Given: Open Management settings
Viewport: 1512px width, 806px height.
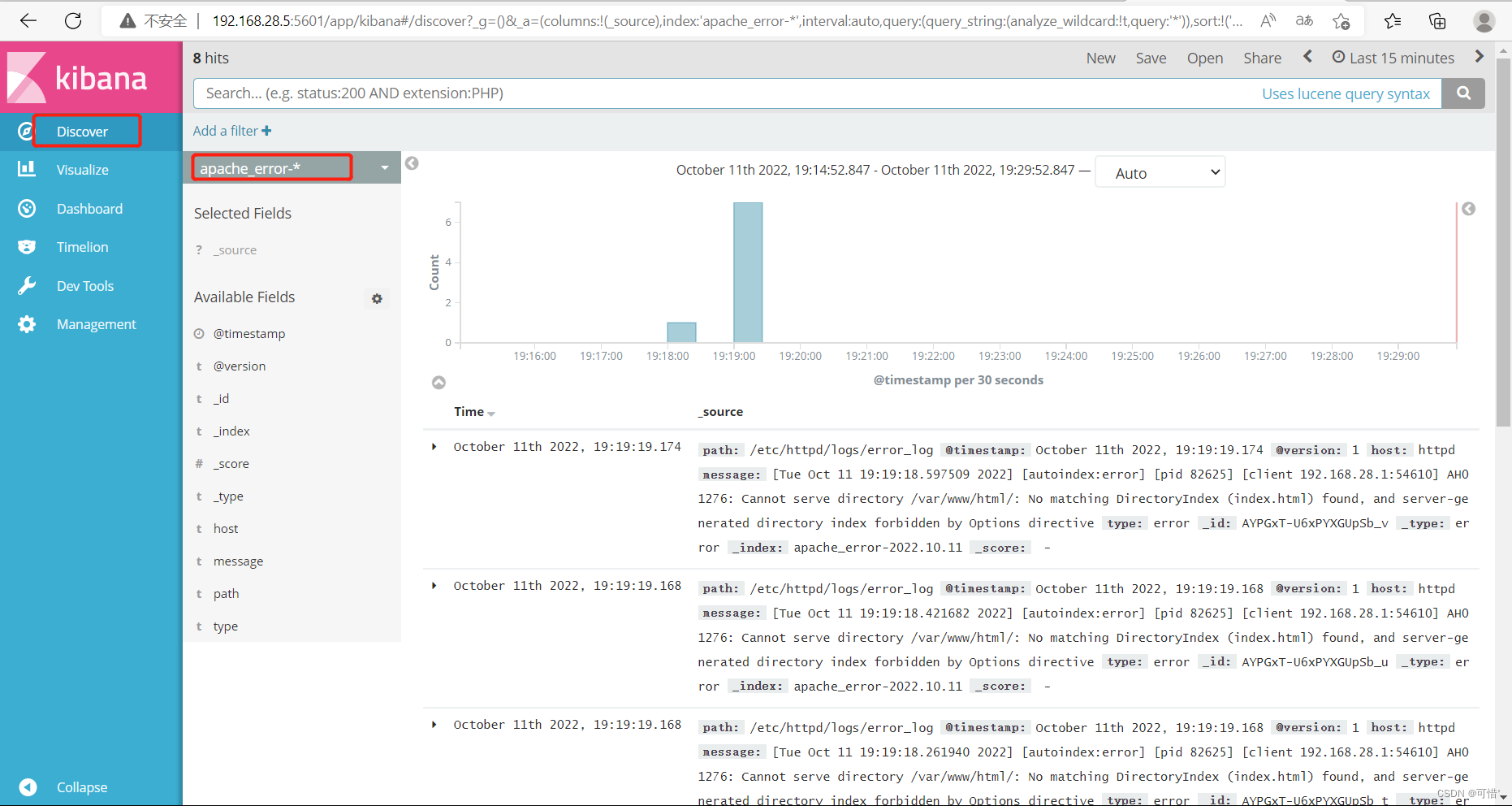Looking at the screenshot, I should click(x=96, y=324).
